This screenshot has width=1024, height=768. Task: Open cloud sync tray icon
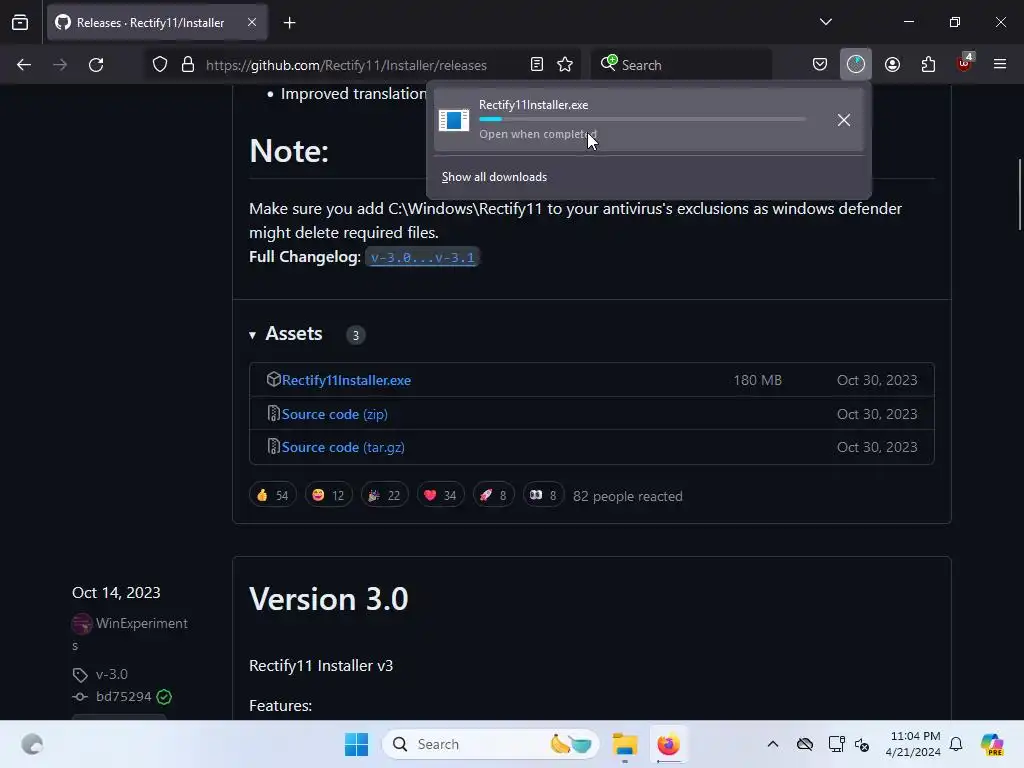click(x=805, y=744)
